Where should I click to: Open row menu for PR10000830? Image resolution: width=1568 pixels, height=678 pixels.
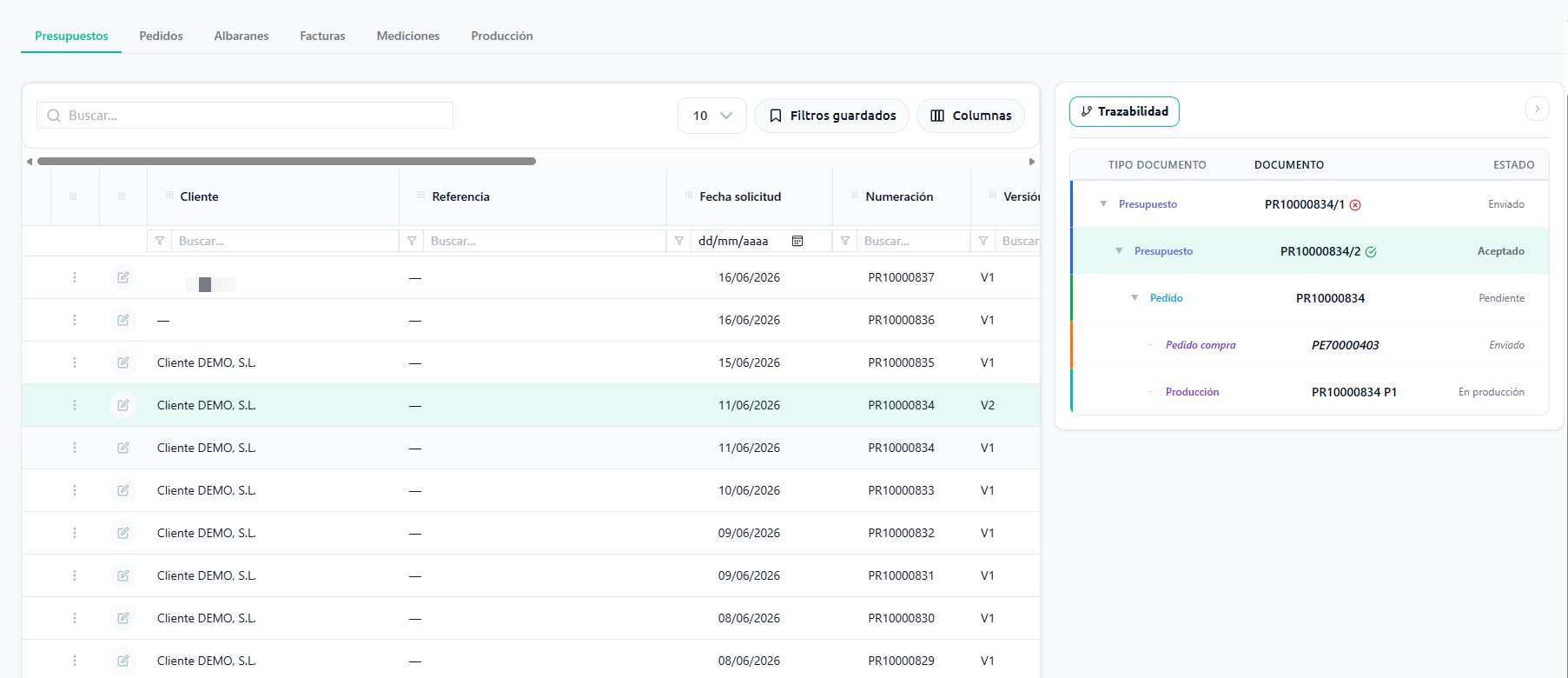coord(75,618)
